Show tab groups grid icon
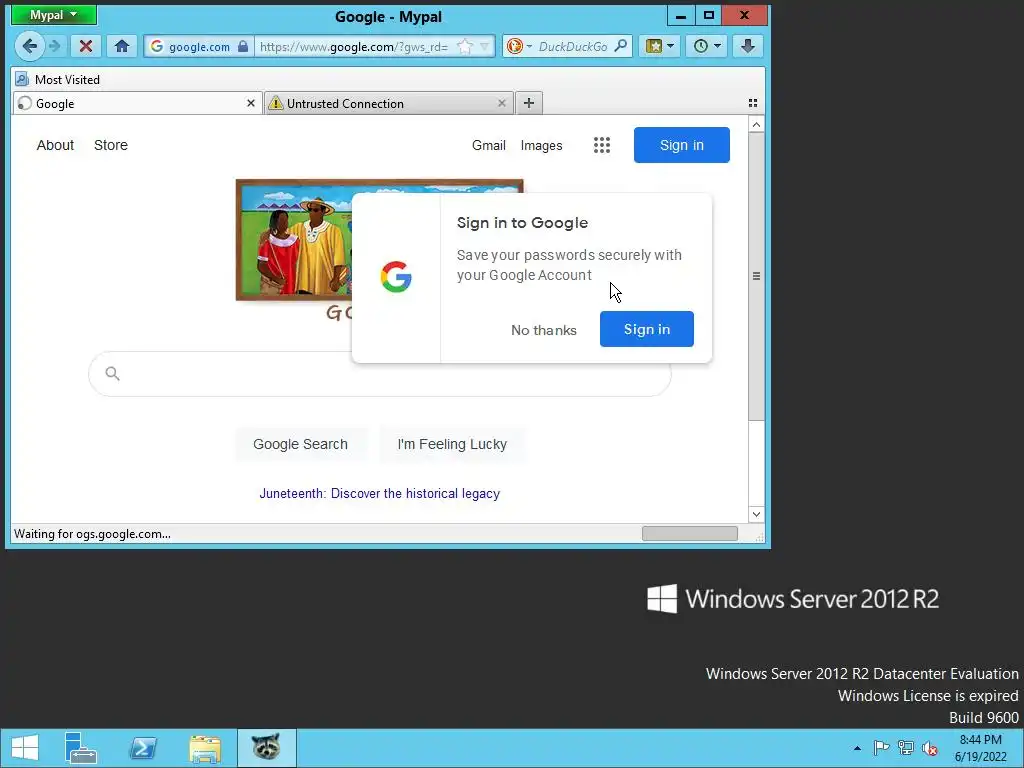 [753, 103]
